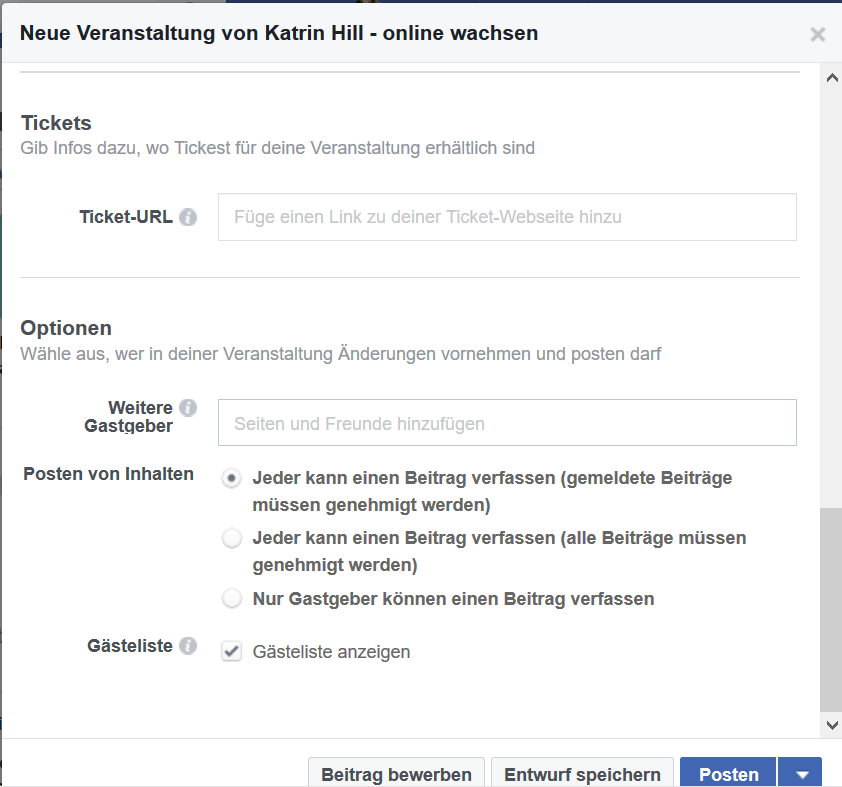The image size is (842, 787).
Task: Click the info icon next to Gästeliste
Action: pyautogui.click(x=188, y=645)
